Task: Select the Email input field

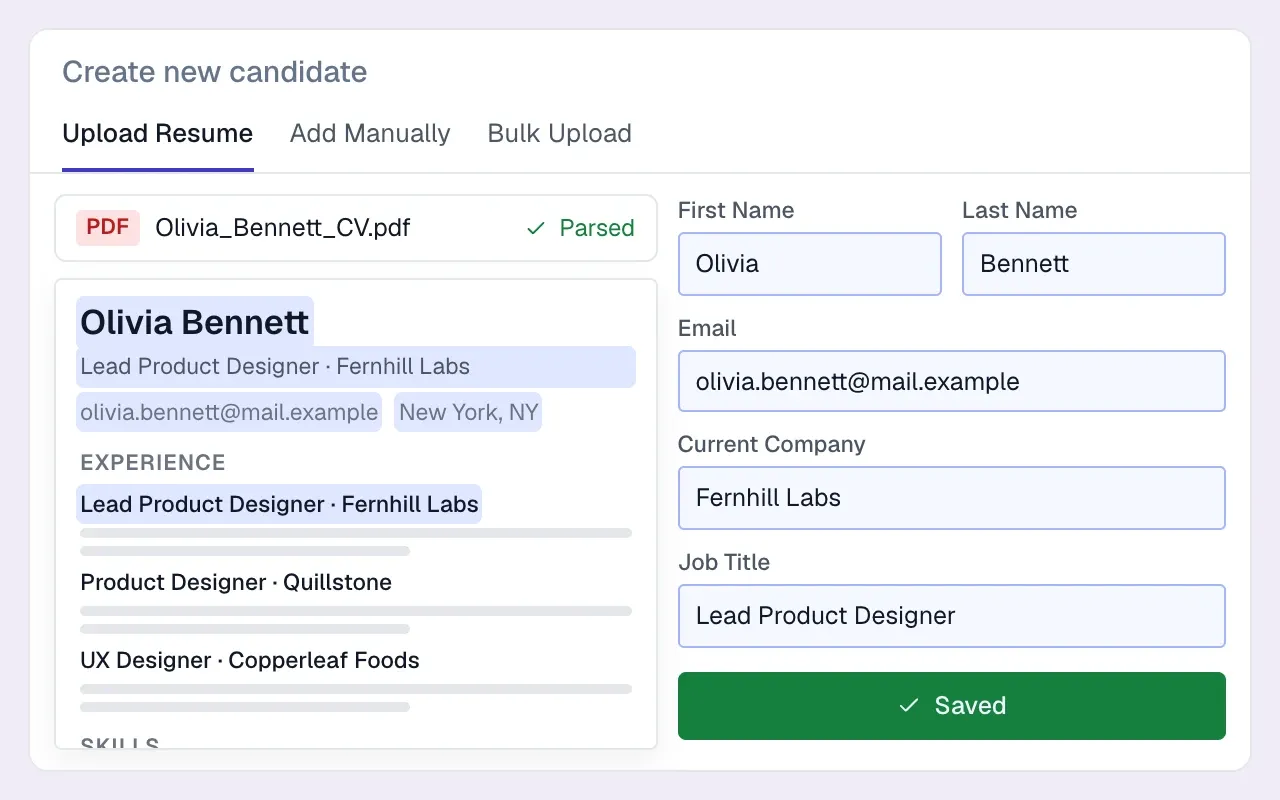Action: pyautogui.click(x=952, y=381)
